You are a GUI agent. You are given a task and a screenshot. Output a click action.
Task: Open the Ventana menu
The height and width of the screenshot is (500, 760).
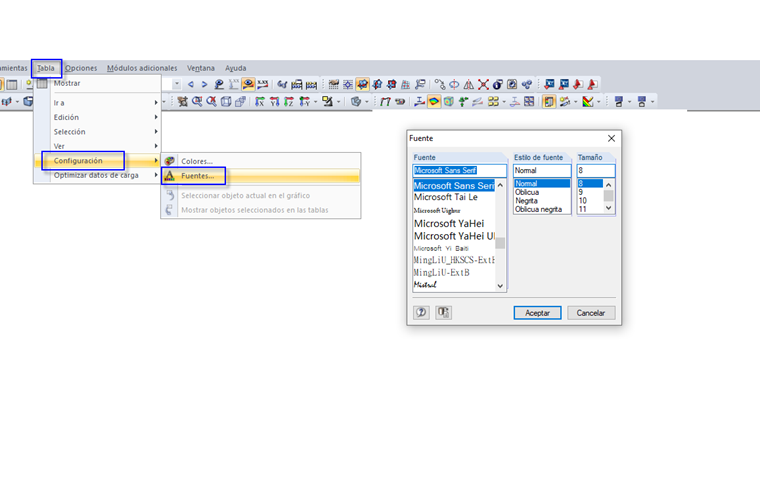(201, 68)
